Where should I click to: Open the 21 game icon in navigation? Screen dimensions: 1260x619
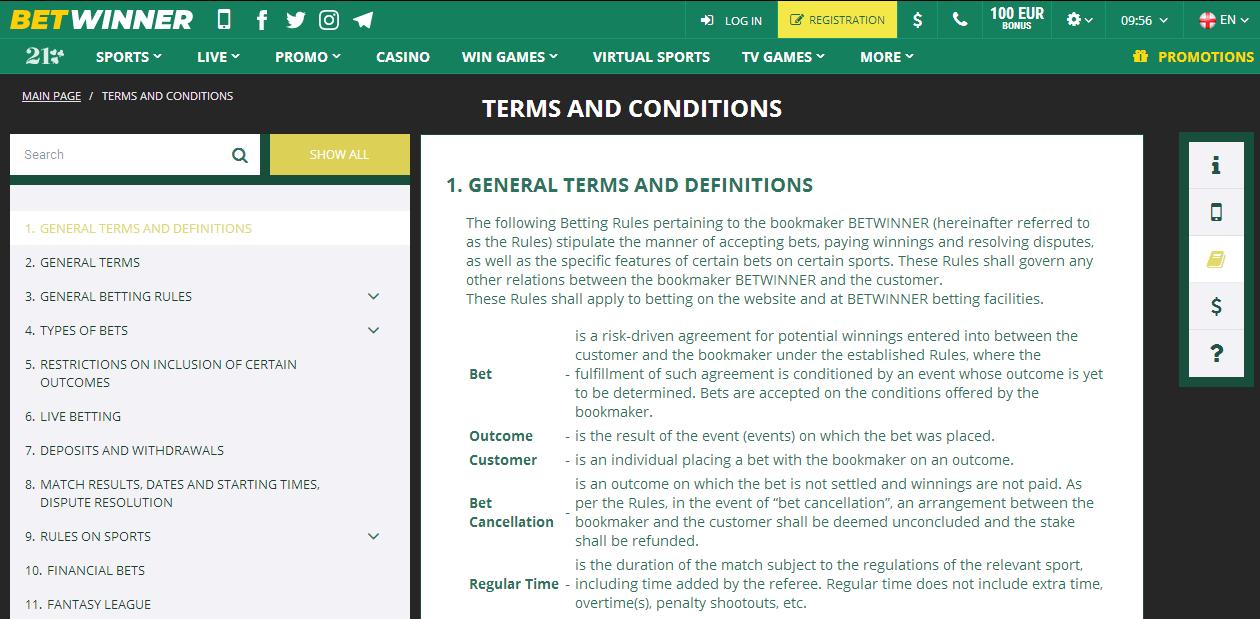44,56
